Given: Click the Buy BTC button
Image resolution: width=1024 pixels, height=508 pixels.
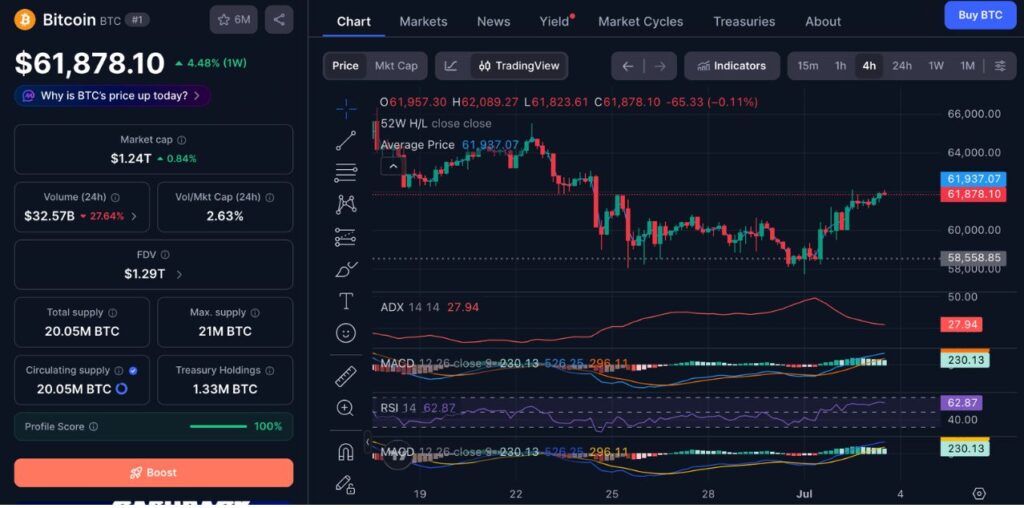Looking at the screenshot, I should point(980,15).
